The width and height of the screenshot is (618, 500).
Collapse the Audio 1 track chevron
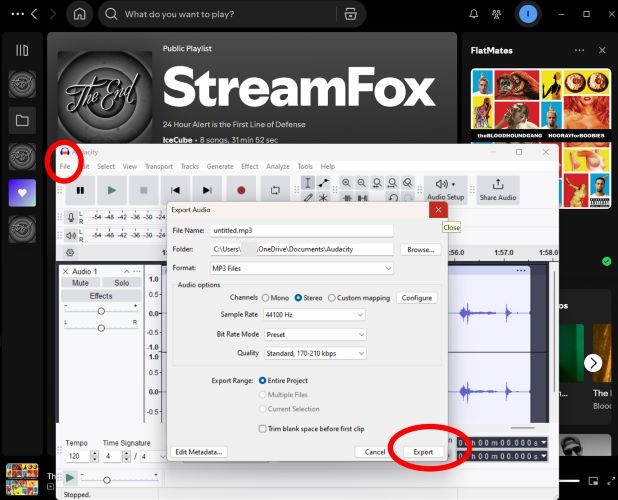(x=127, y=271)
